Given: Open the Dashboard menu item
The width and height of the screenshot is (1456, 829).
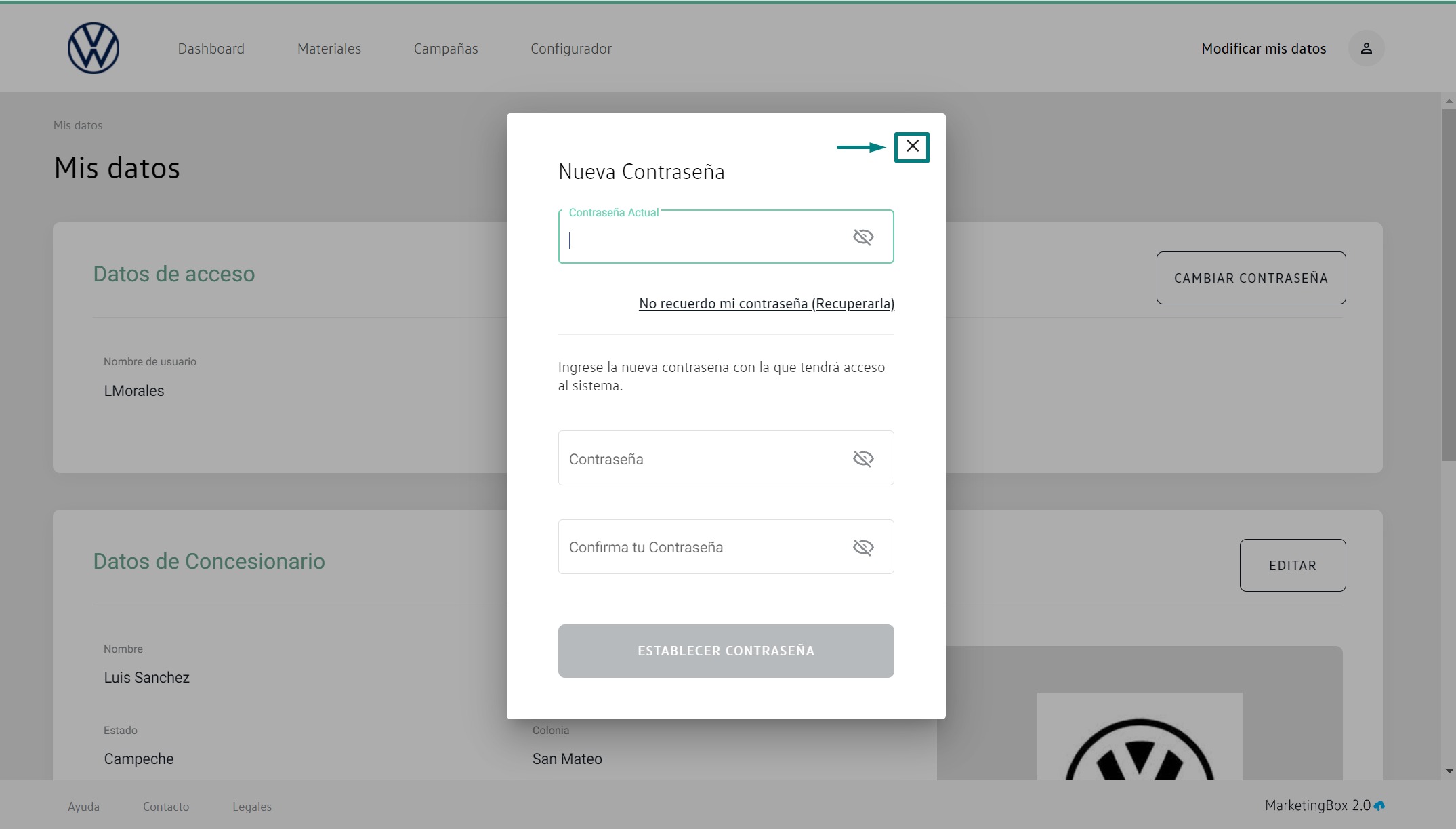Looking at the screenshot, I should 211,49.
